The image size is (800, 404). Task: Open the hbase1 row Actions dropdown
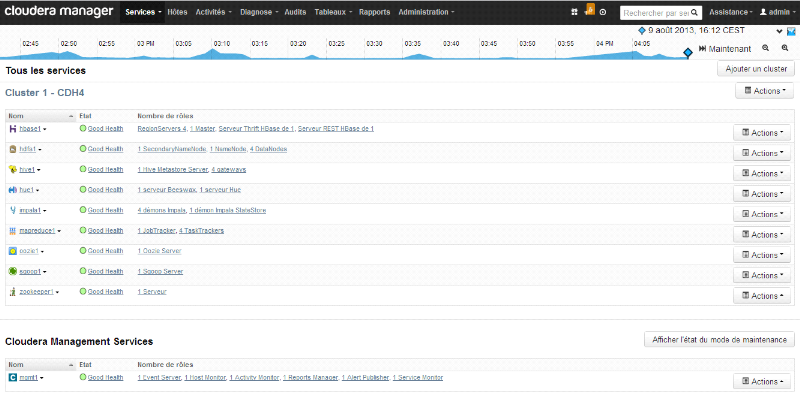click(x=762, y=133)
